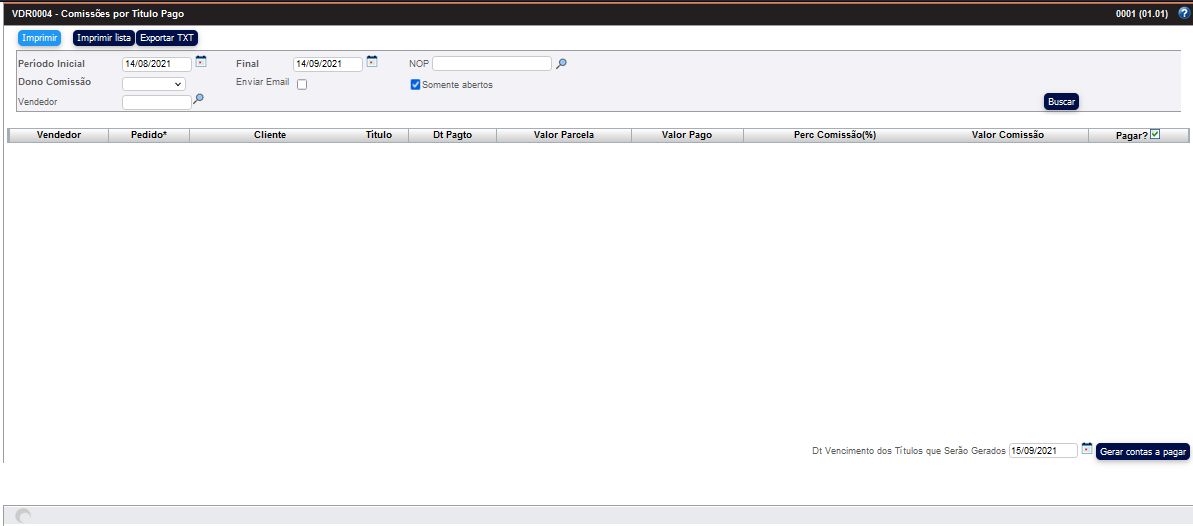
Task: Click the Vendedor search magnifier icon
Action: [199, 99]
